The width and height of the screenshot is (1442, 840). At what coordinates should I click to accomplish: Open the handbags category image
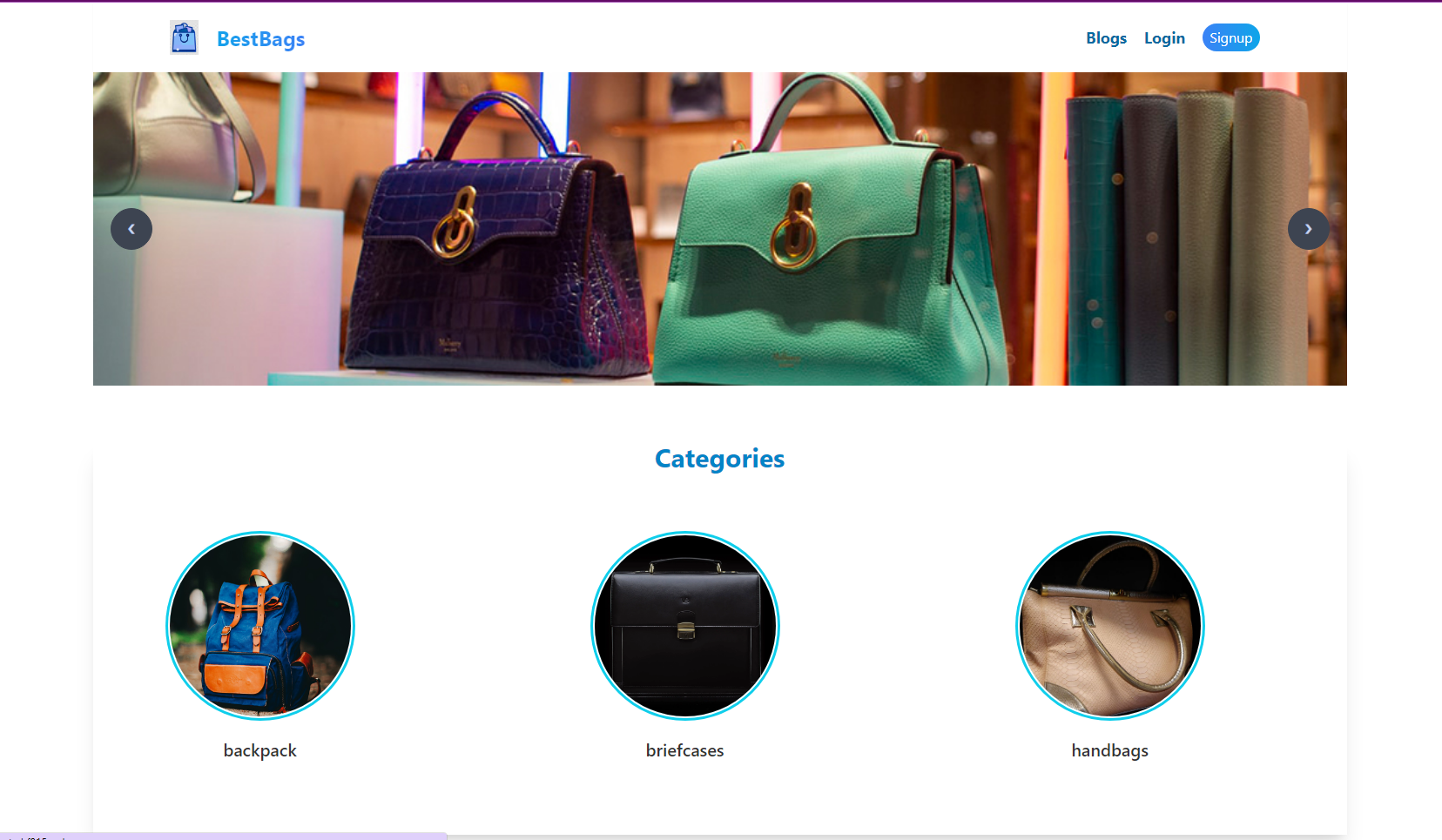coord(1110,626)
